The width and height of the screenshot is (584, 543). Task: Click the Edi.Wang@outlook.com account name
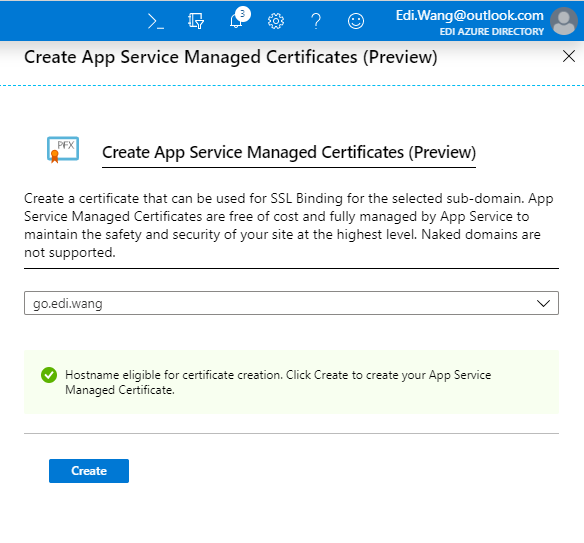[470, 16]
